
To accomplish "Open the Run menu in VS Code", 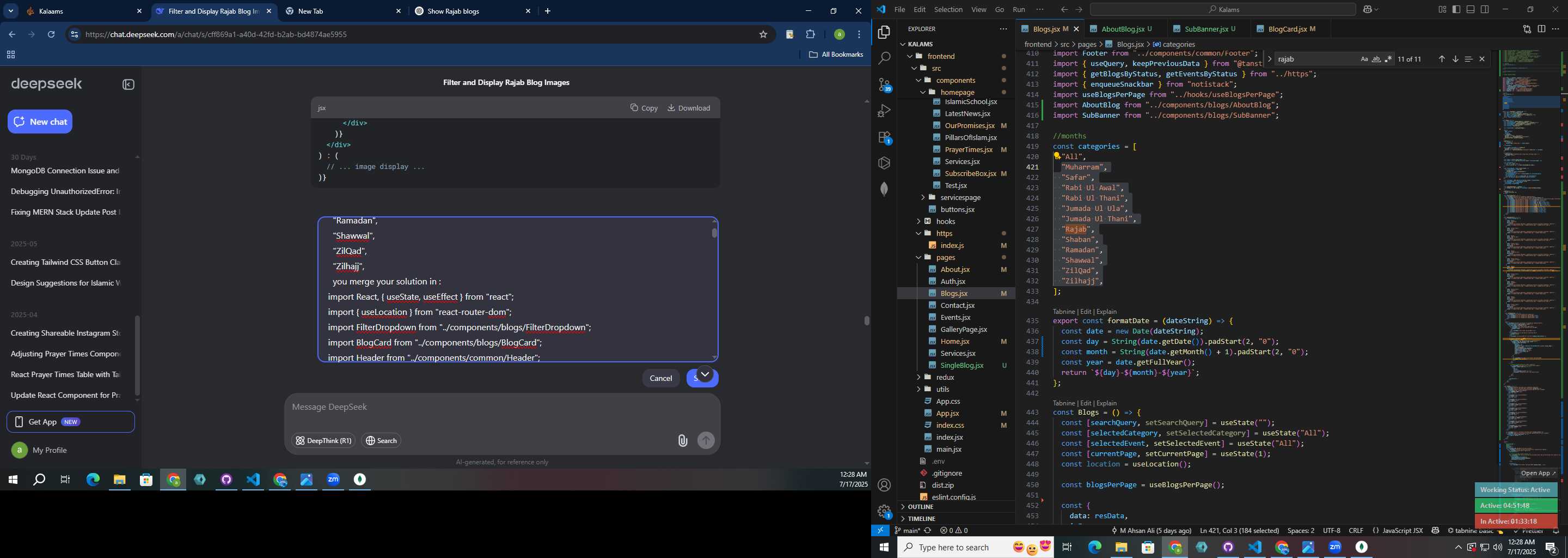I will click(x=1018, y=9).
